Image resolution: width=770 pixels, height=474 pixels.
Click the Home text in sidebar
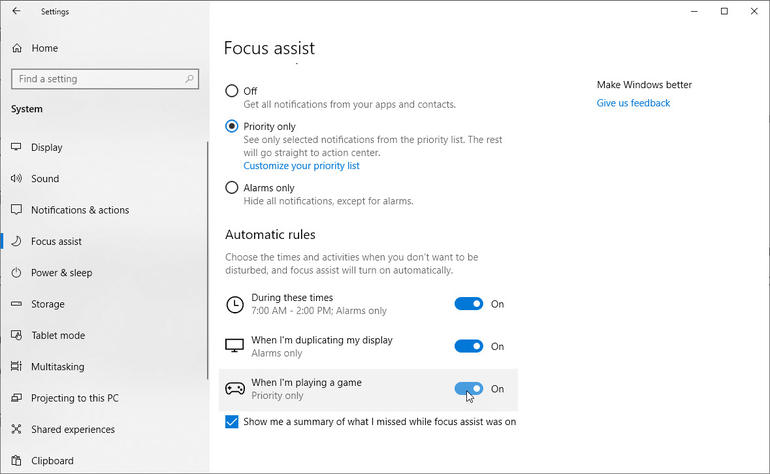pos(45,48)
